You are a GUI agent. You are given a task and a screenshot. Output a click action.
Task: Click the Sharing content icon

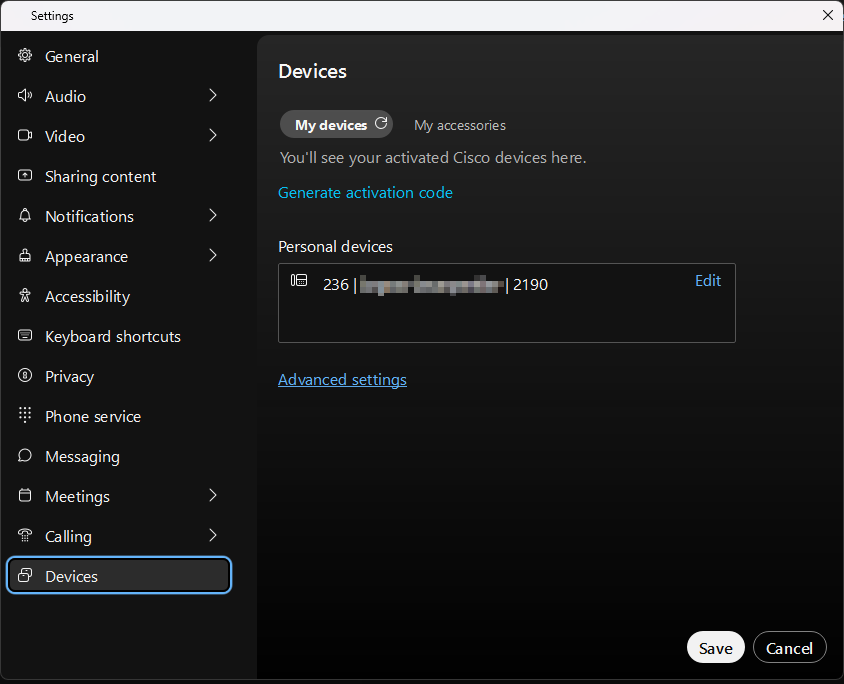point(25,176)
